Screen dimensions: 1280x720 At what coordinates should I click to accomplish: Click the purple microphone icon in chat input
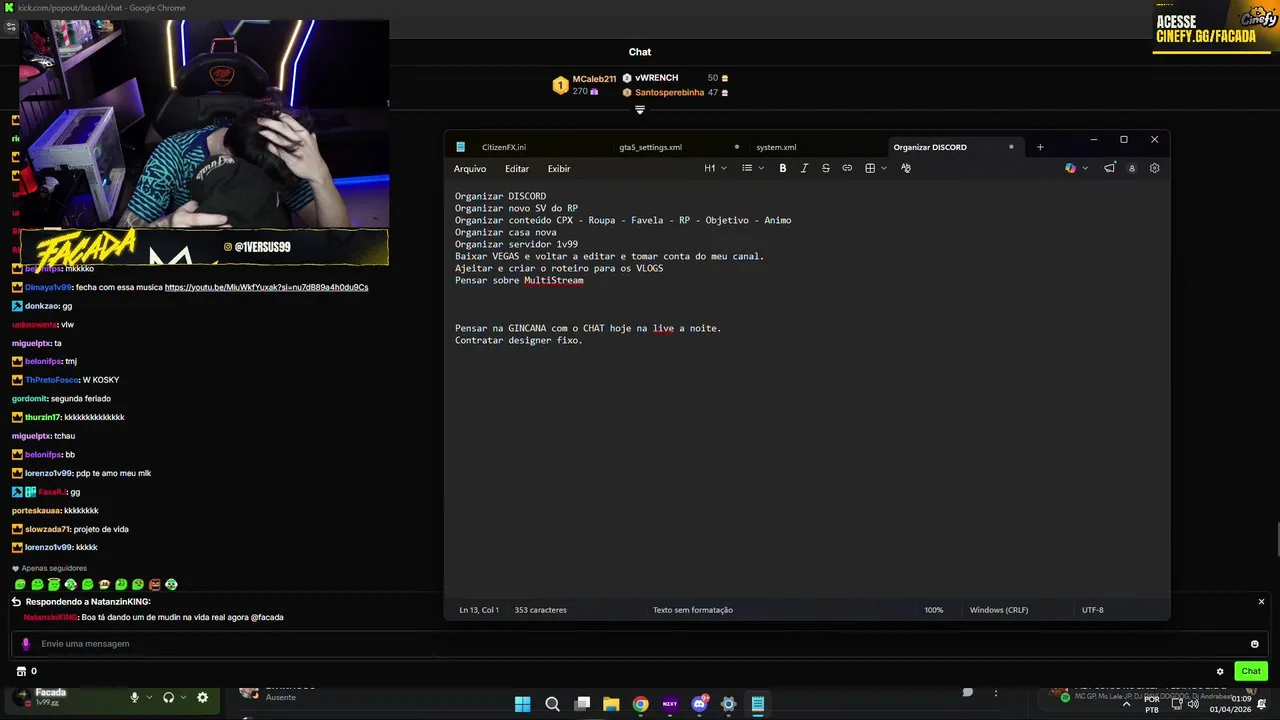(x=26, y=644)
